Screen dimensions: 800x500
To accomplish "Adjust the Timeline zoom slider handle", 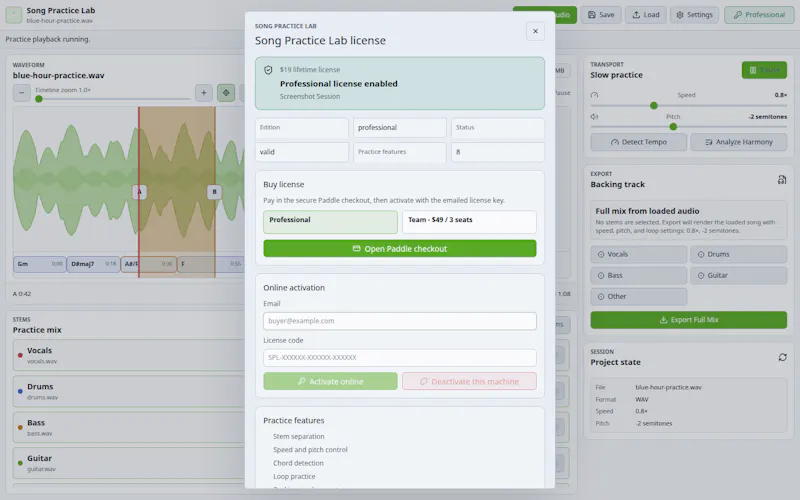I will point(39,99).
